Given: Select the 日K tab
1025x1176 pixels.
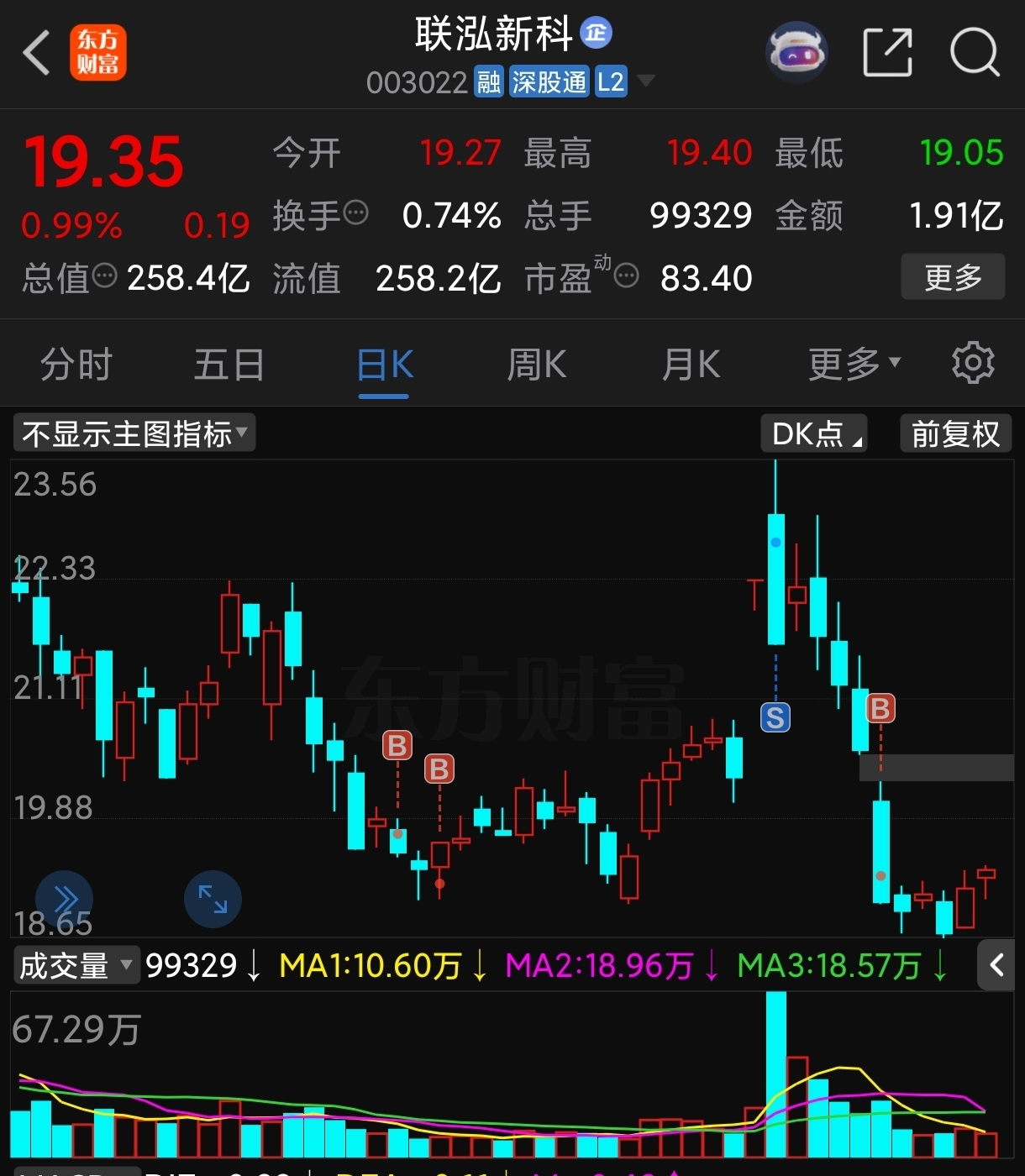Looking at the screenshot, I should pyautogui.click(x=385, y=365).
